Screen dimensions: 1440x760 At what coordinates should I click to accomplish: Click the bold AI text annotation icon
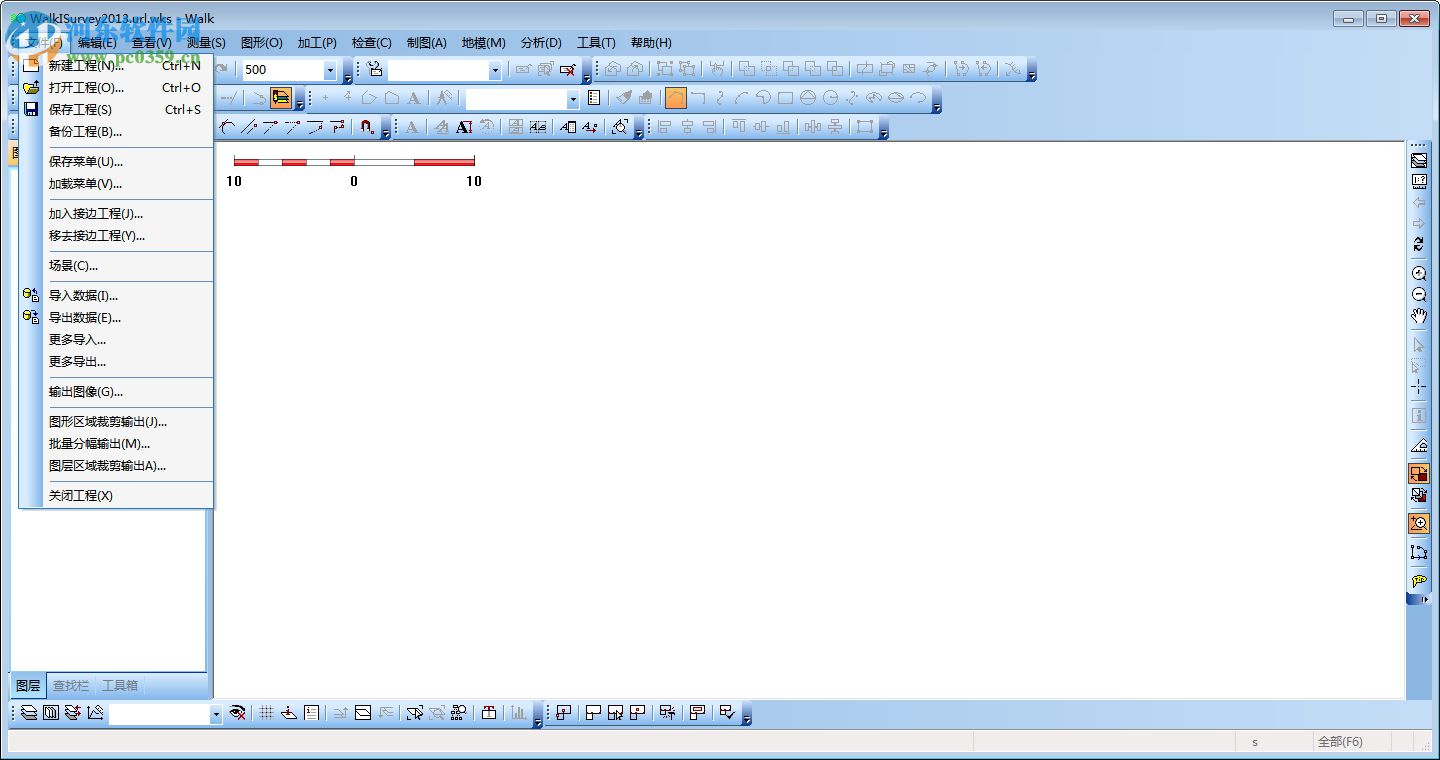[464, 127]
